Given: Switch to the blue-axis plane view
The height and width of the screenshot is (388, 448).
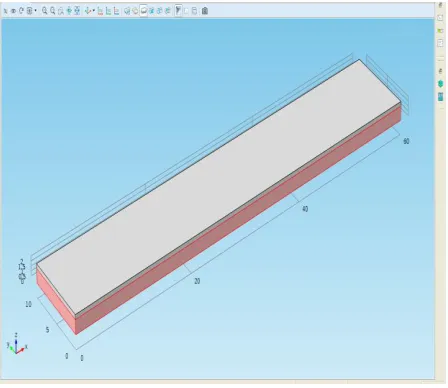Looking at the screenshot, I should (x=116, y=11).
